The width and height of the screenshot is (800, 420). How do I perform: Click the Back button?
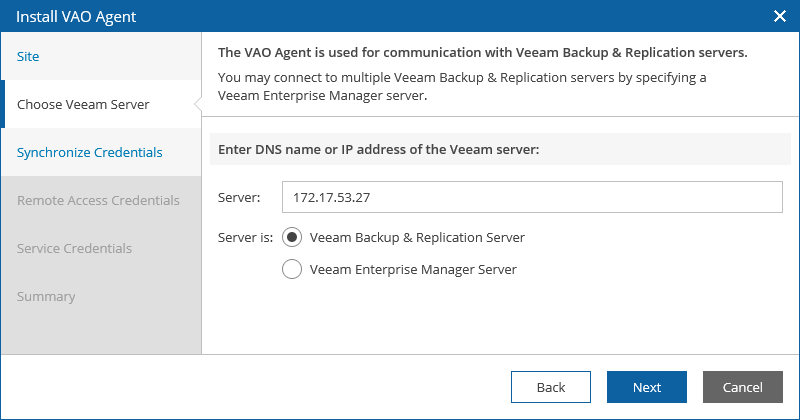551,387
